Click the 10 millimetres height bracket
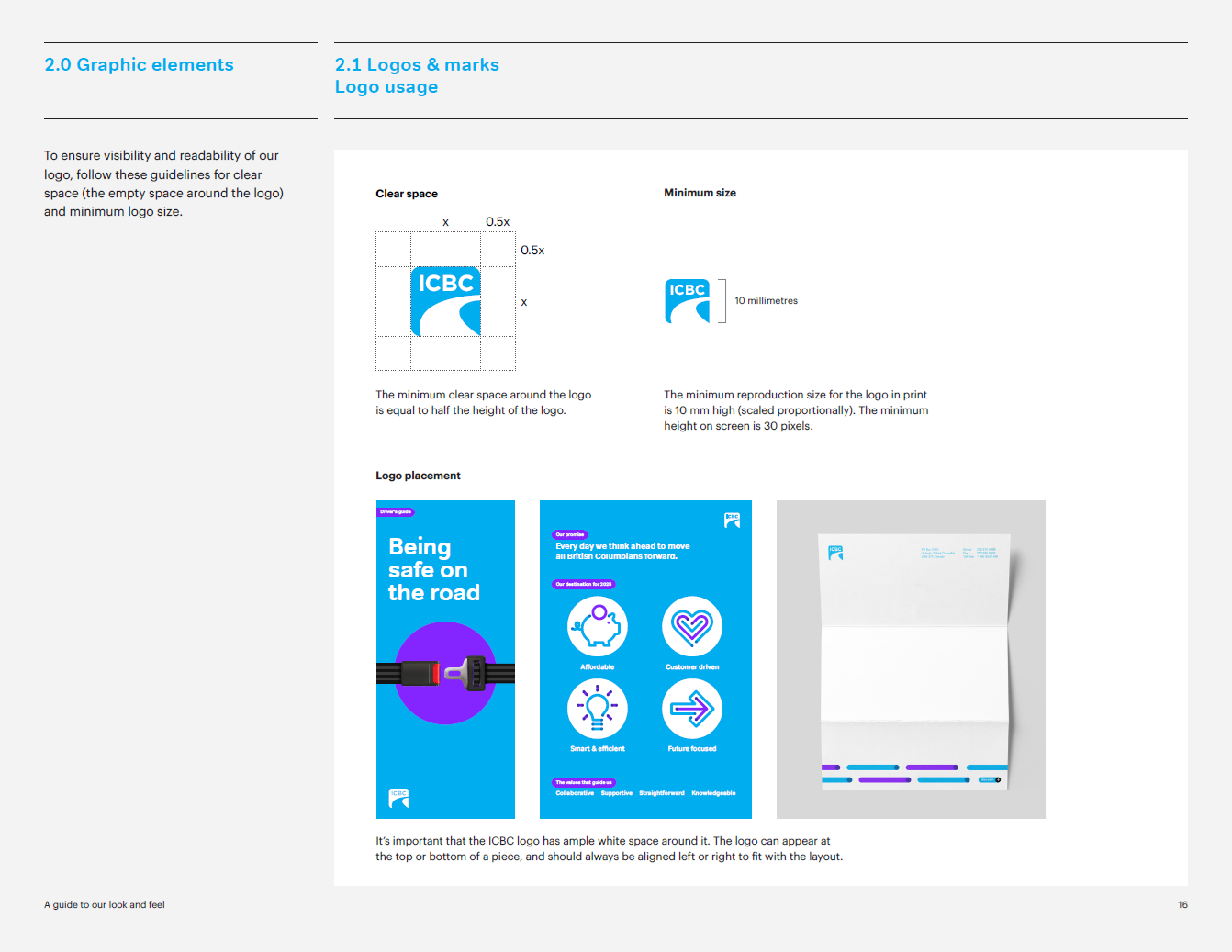Viewport: 1232px width, 952px height. point(722,301)
